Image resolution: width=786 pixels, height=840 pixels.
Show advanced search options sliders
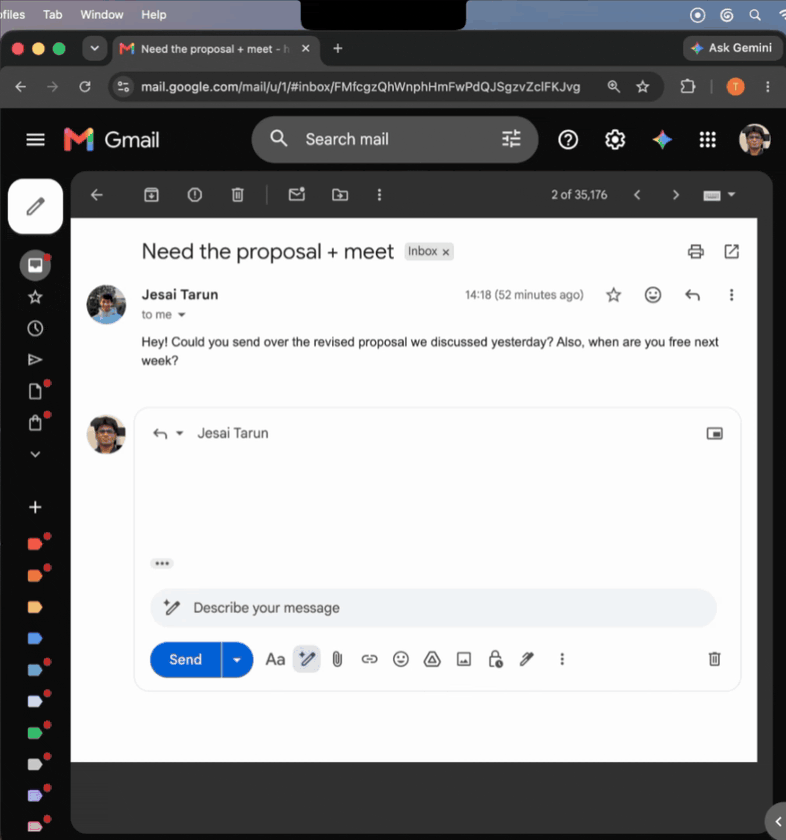[511, 139]
